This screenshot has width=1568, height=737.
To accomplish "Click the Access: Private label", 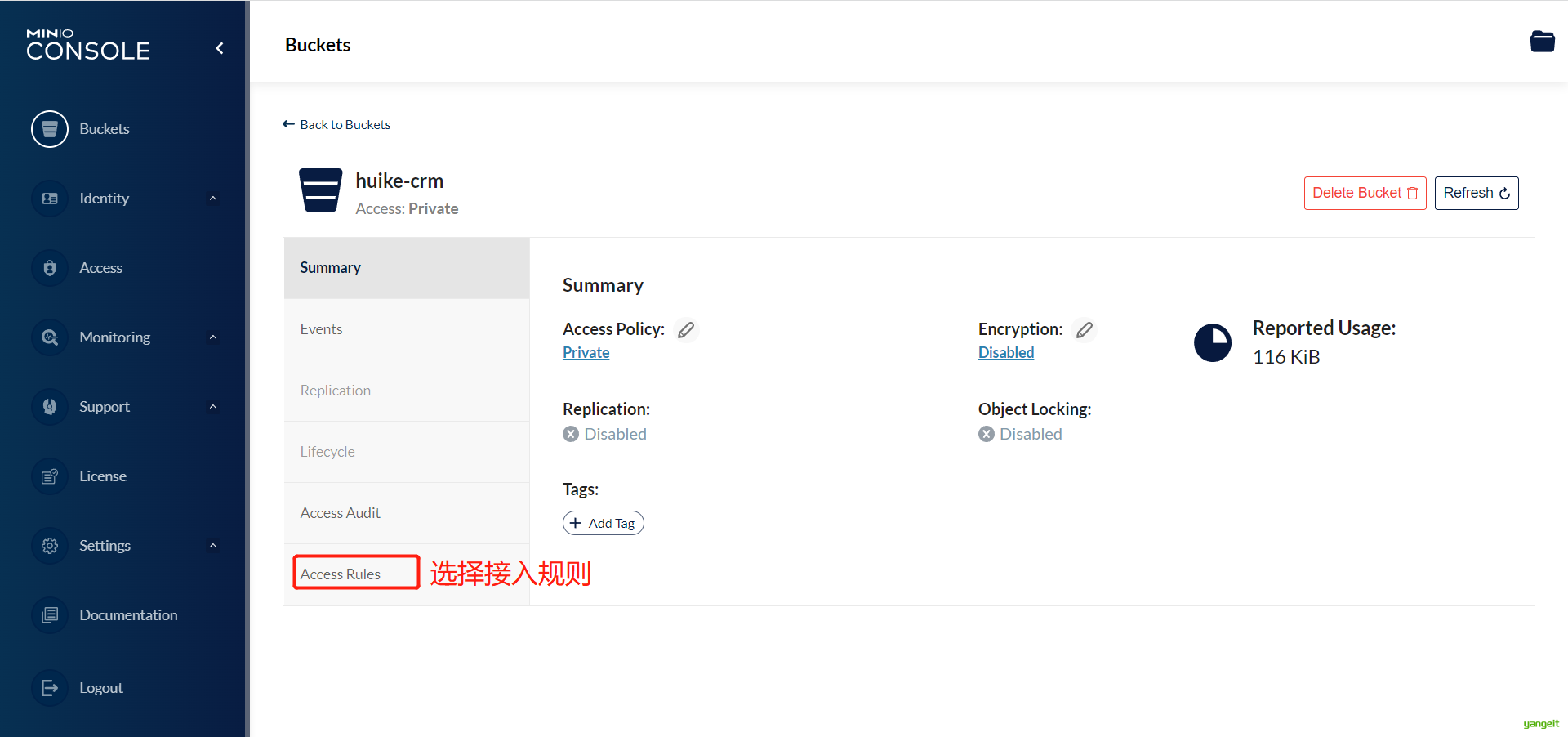I will pyautogui.click(x=407, y=208).
